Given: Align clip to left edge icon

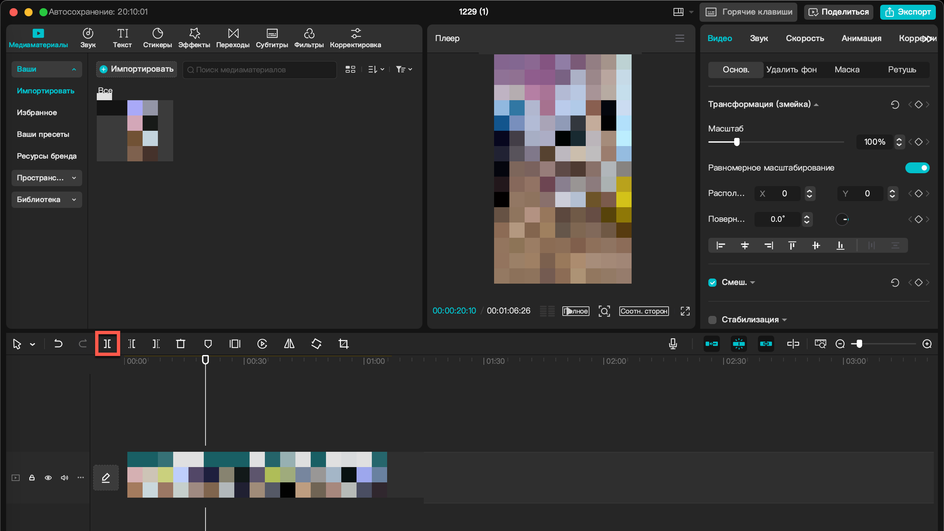Looking at the screenshot, I should [721, 246].
